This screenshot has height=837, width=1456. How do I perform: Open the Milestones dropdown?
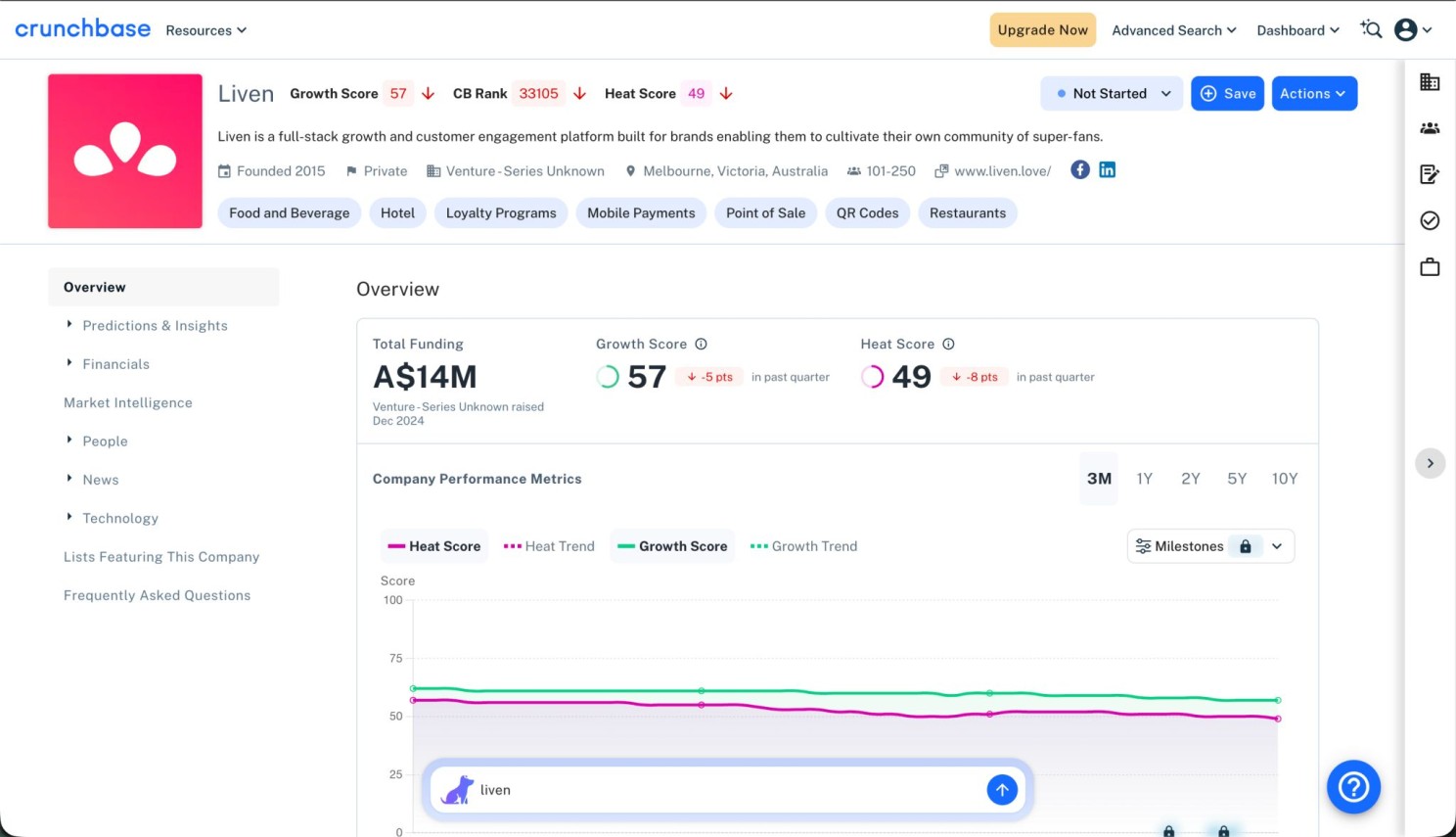pos(1210,546)
